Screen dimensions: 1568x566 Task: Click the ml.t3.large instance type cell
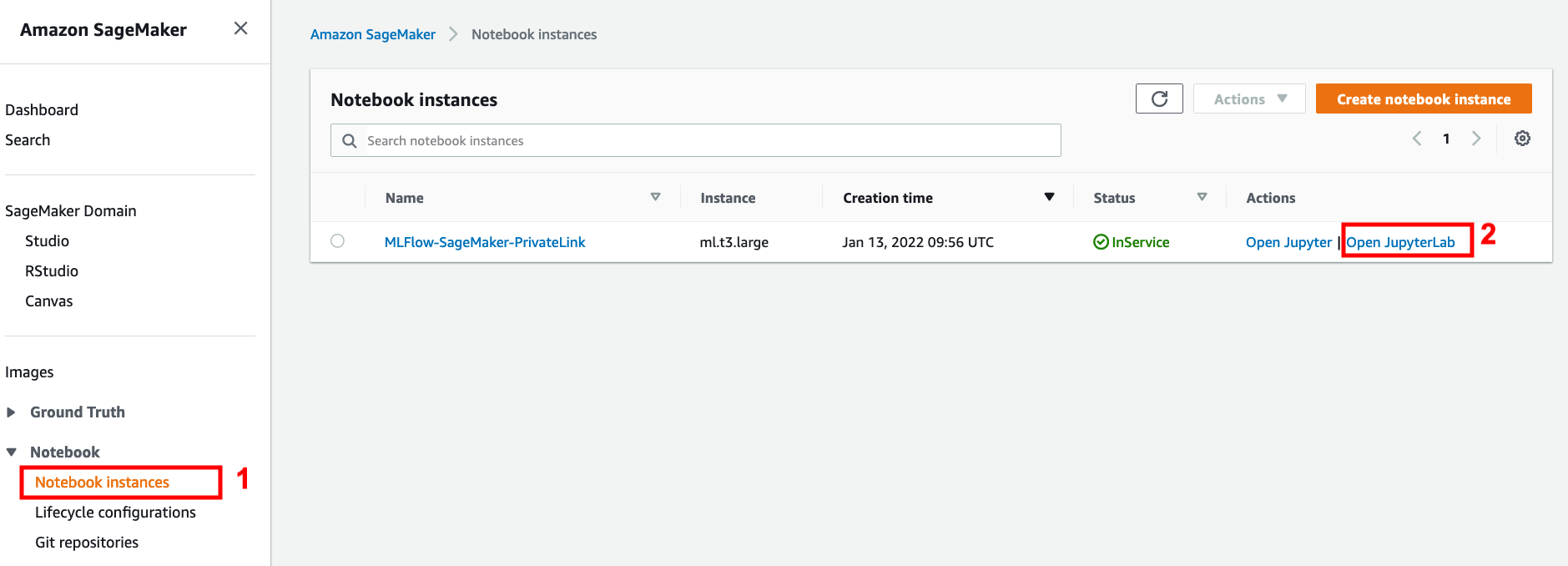pos(734,242)
